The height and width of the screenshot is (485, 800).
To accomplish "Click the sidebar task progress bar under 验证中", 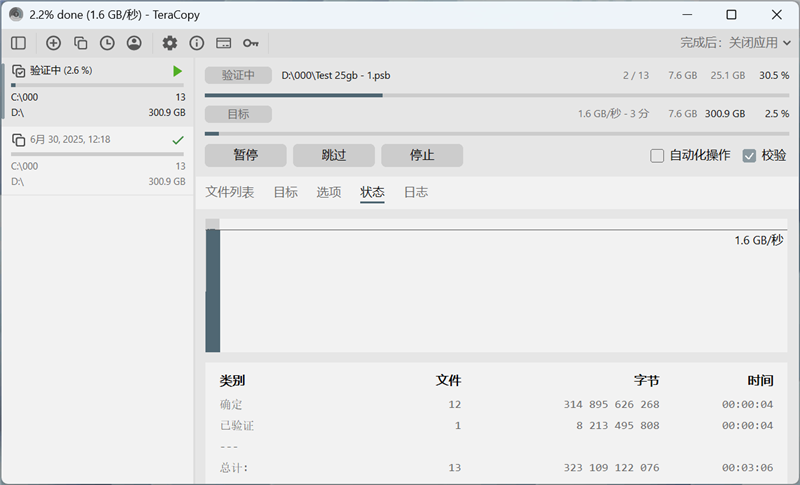I will tap(97, 85).
